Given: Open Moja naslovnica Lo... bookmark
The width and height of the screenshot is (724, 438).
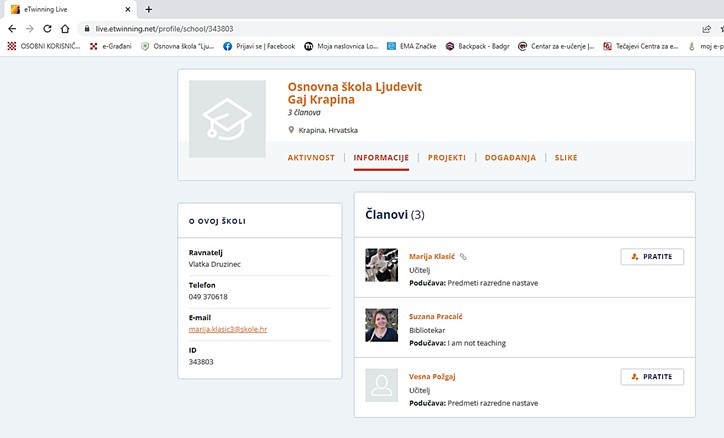Looking at the screenshot, I should (341, 46).
